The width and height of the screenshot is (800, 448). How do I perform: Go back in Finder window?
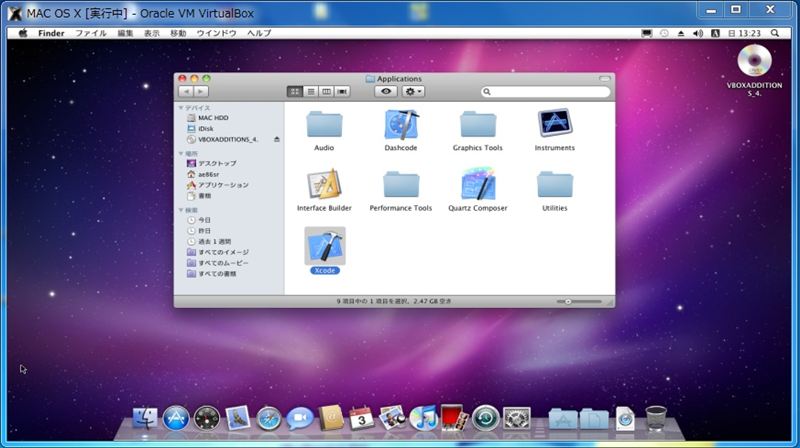[186, 91]
